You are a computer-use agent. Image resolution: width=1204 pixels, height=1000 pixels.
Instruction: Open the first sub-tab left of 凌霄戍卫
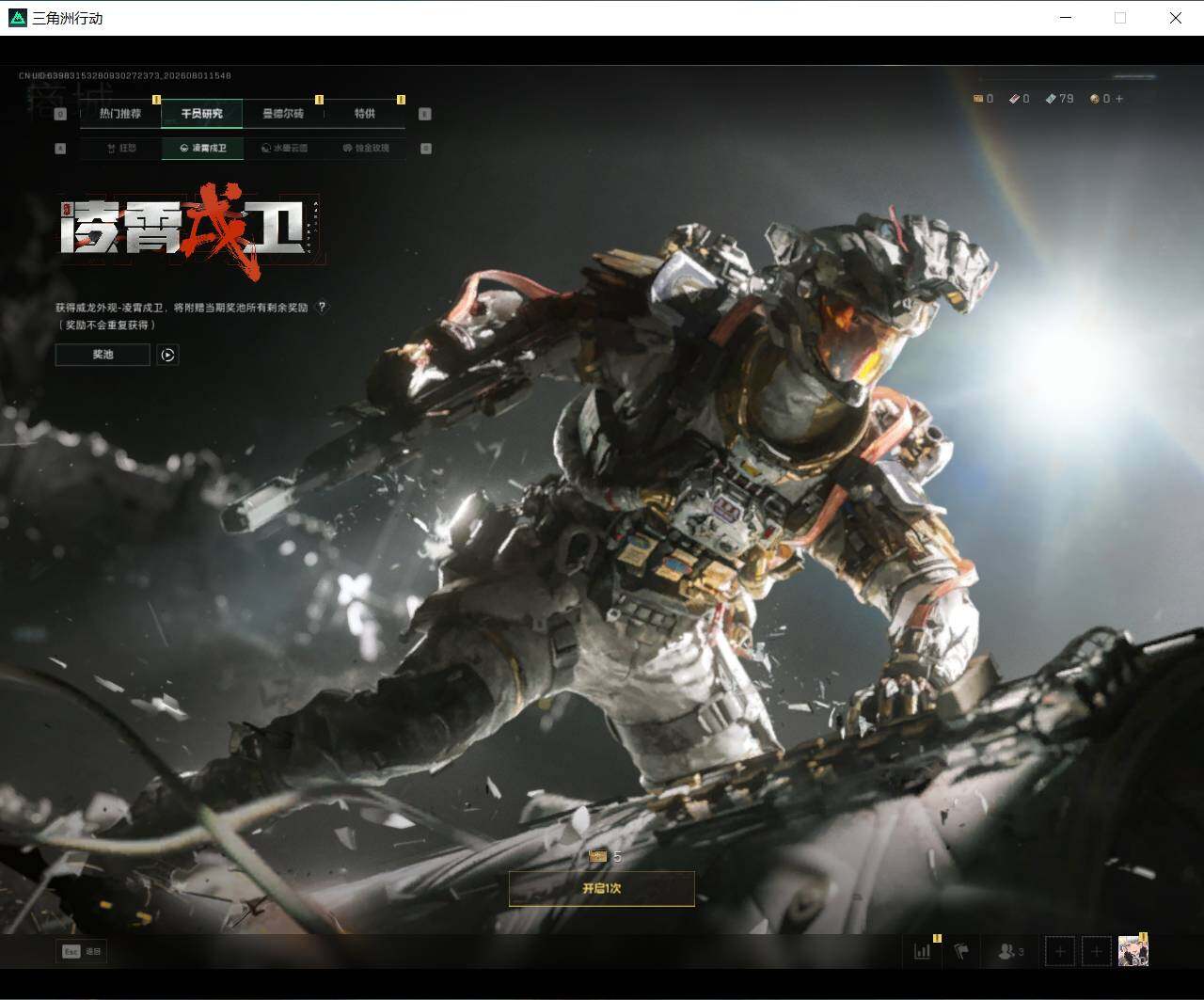point(121,149)
